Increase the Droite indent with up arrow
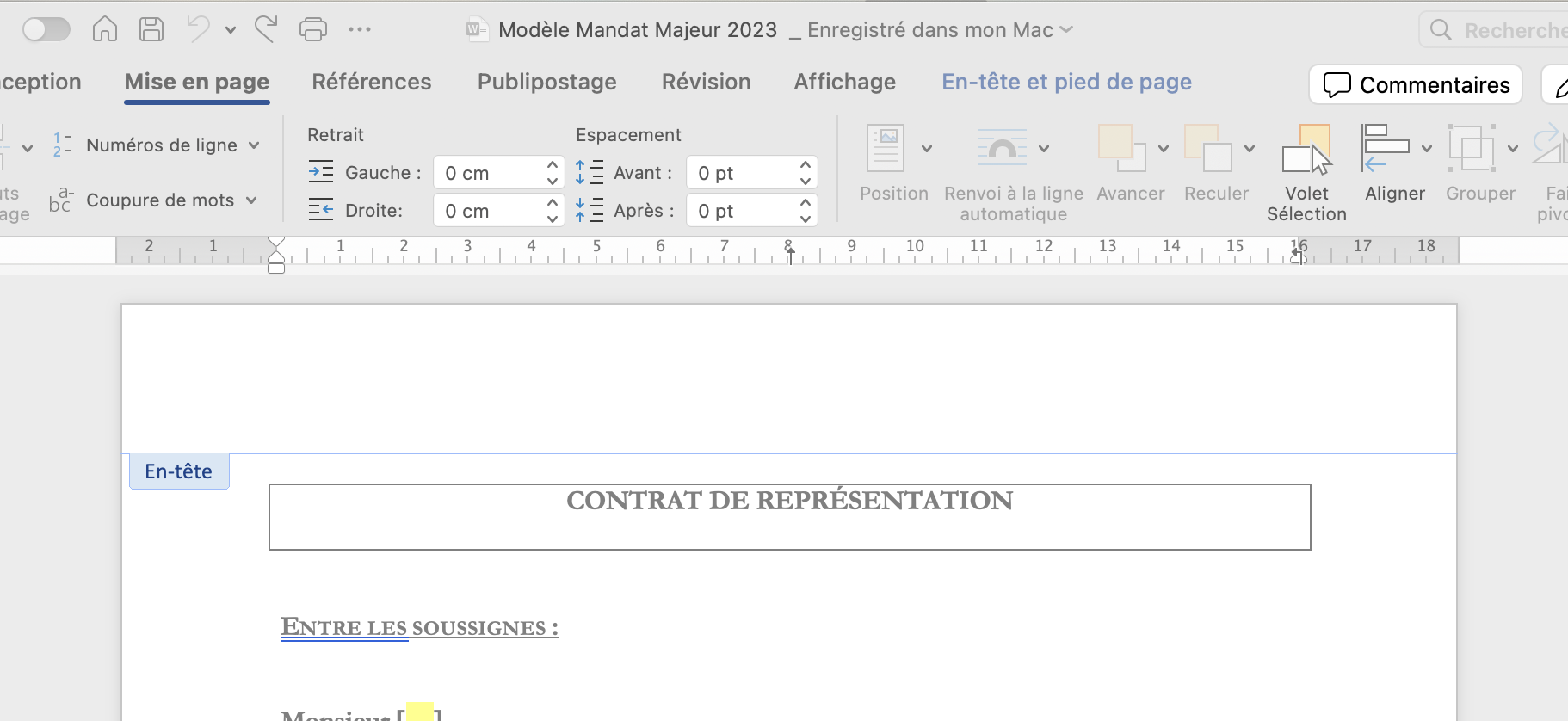Viewport: 1568px width, 721px height. [553, 202]
